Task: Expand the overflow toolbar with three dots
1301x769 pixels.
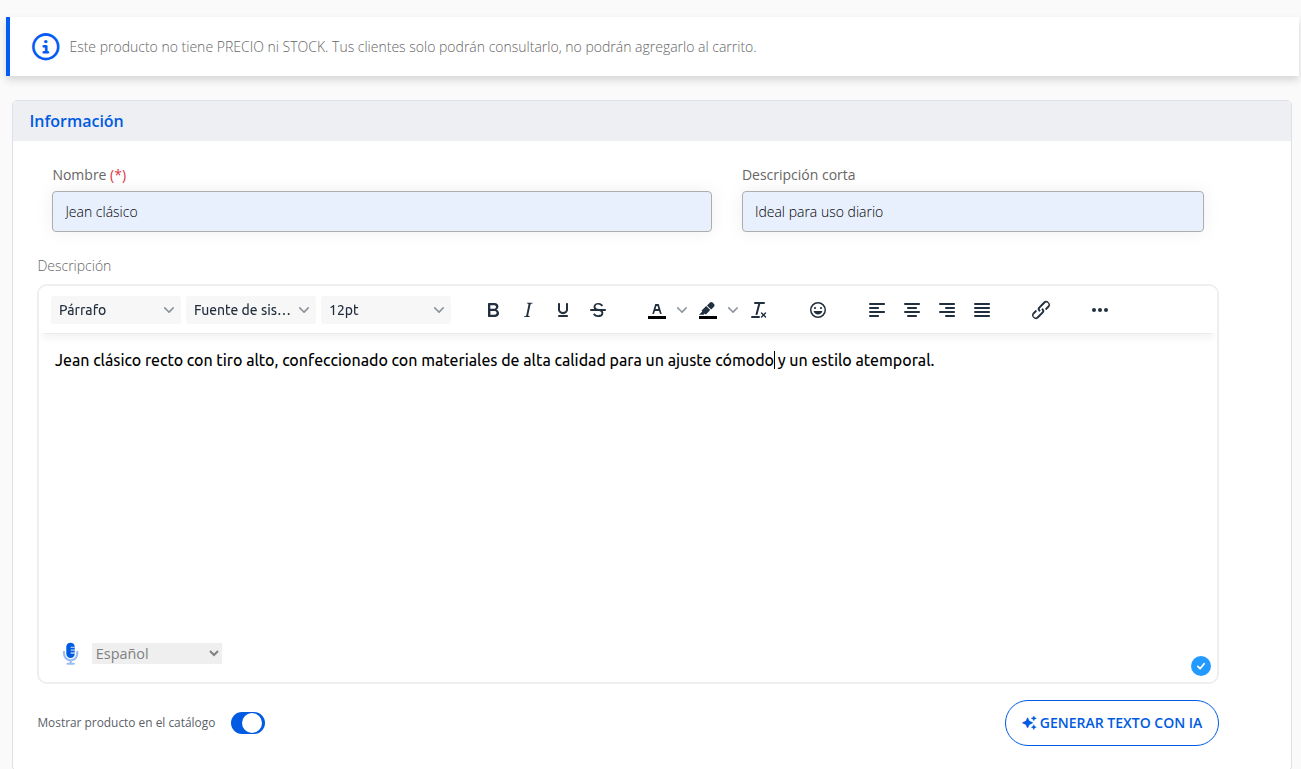Action: coord(1099,310)
